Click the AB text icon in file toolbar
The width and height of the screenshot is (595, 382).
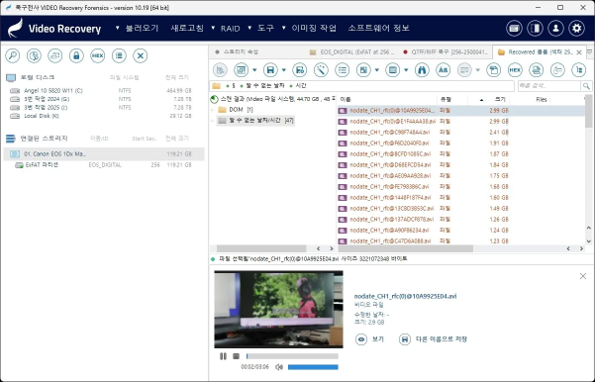(443, 70)
